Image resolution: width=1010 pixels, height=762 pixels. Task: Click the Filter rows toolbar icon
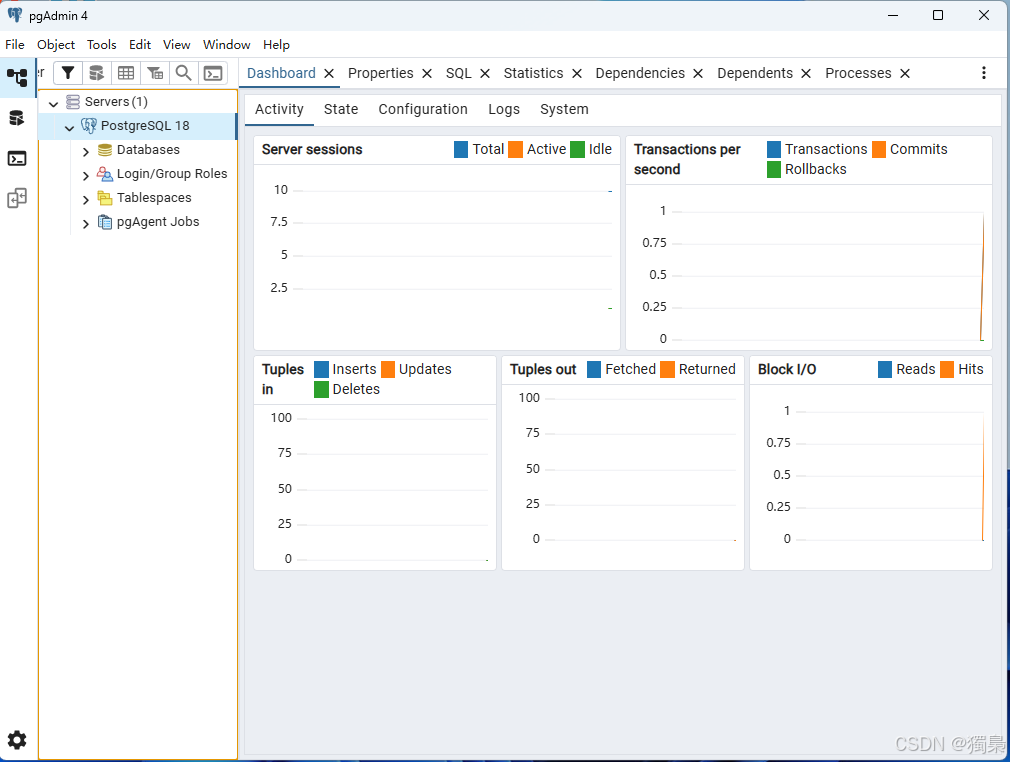[x=68, y=73]
